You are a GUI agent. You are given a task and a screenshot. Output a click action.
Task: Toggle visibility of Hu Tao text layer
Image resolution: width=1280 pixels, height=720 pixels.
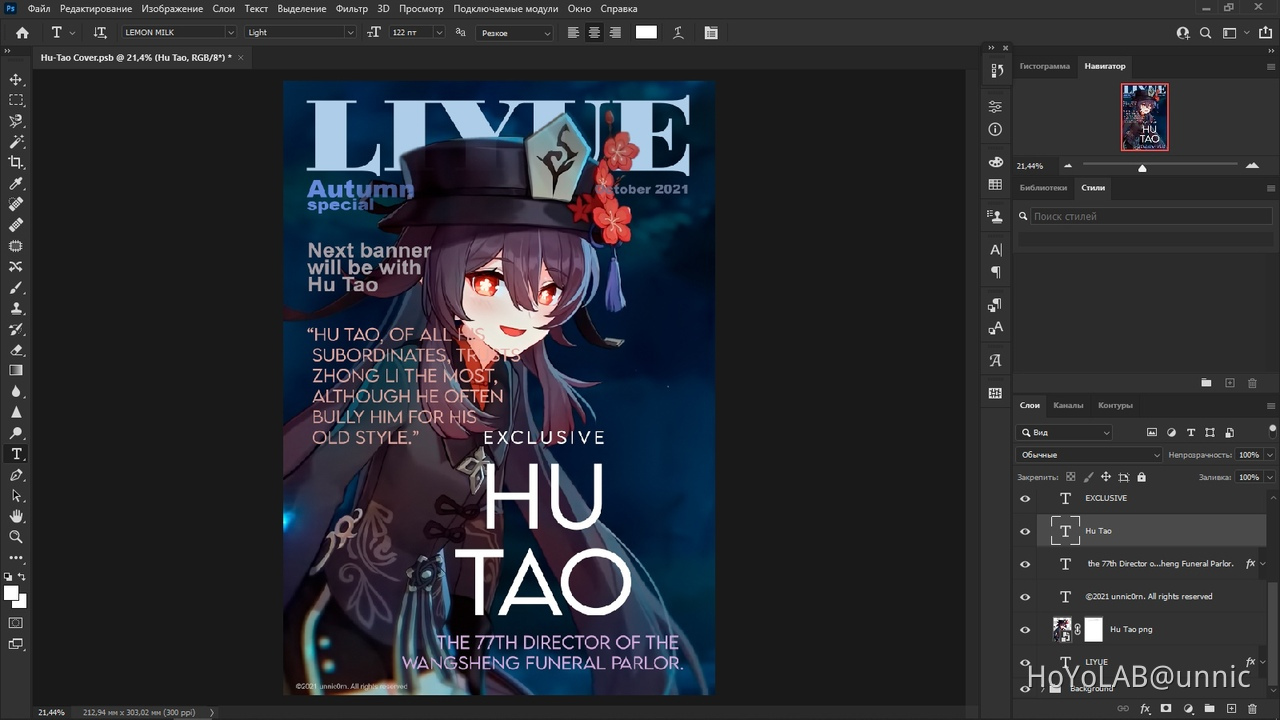1025,532
